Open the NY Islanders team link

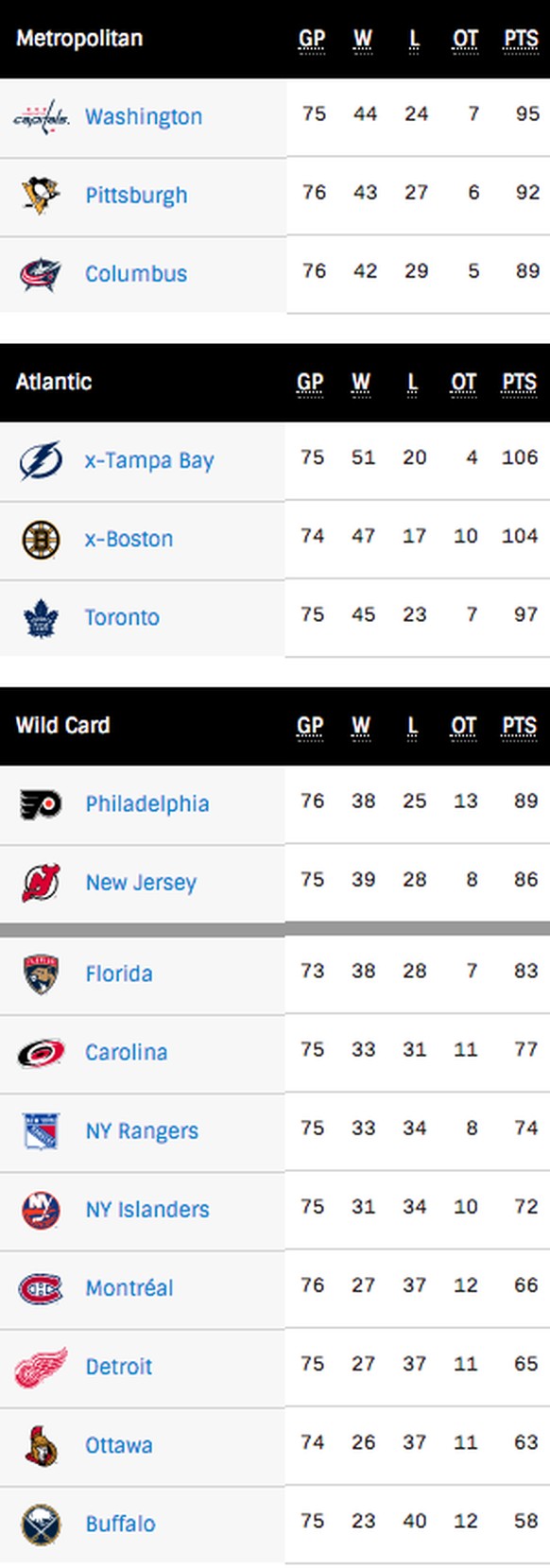(x=147, y=1209)
